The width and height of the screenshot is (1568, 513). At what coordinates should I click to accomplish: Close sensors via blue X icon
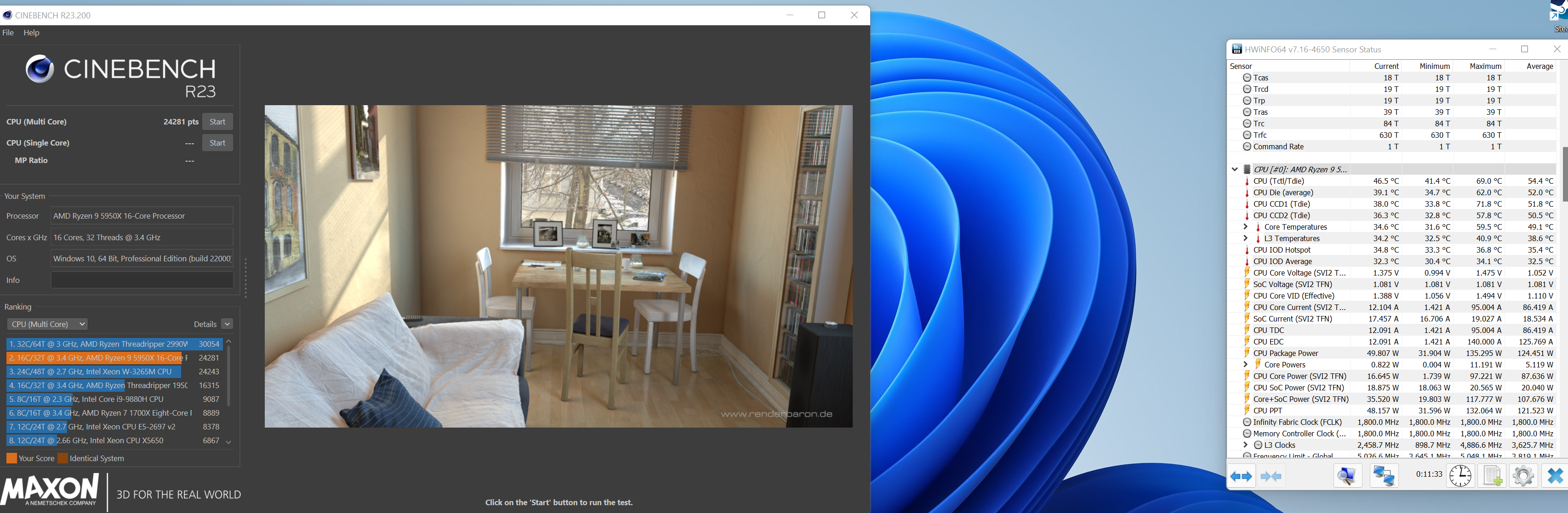coord(1554,476)
